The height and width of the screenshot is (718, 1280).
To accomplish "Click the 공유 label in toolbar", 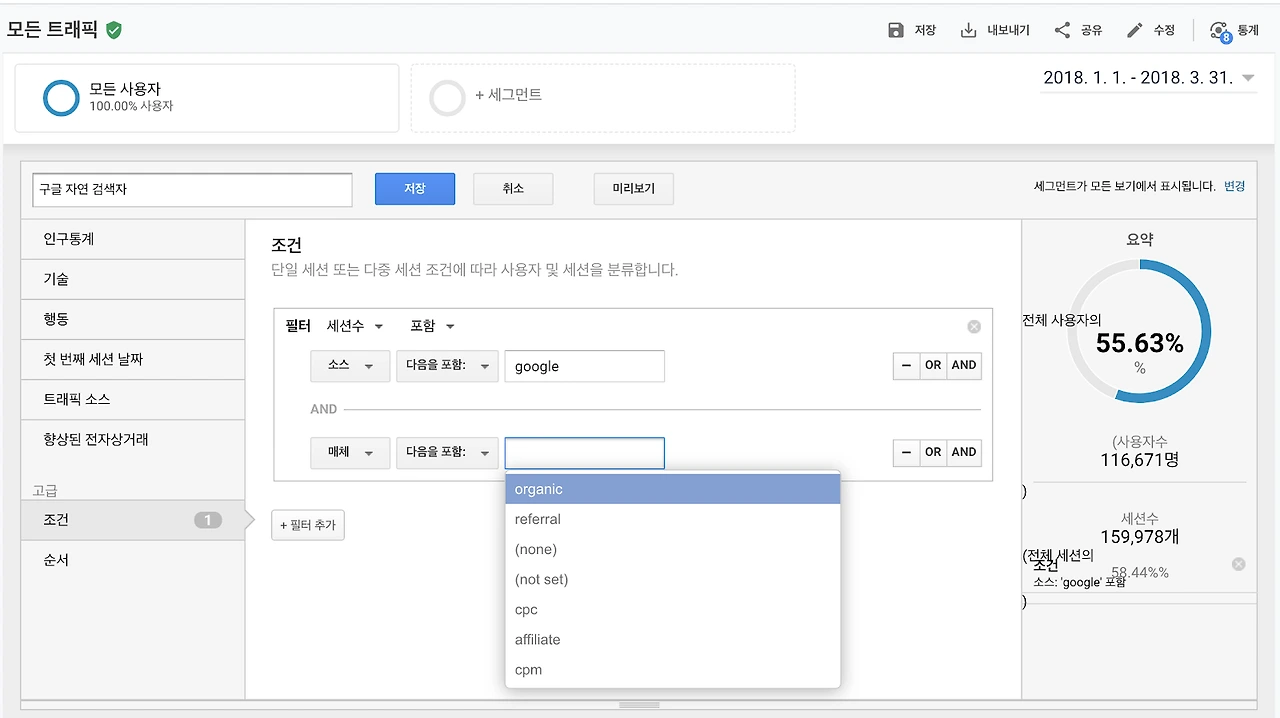I will point(1091,31).
